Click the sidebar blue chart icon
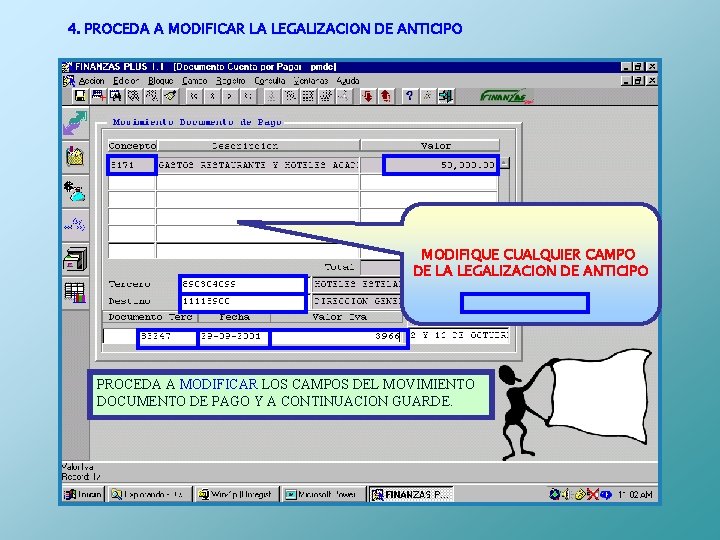The image size is (720, 540). (x=75, y=225)
